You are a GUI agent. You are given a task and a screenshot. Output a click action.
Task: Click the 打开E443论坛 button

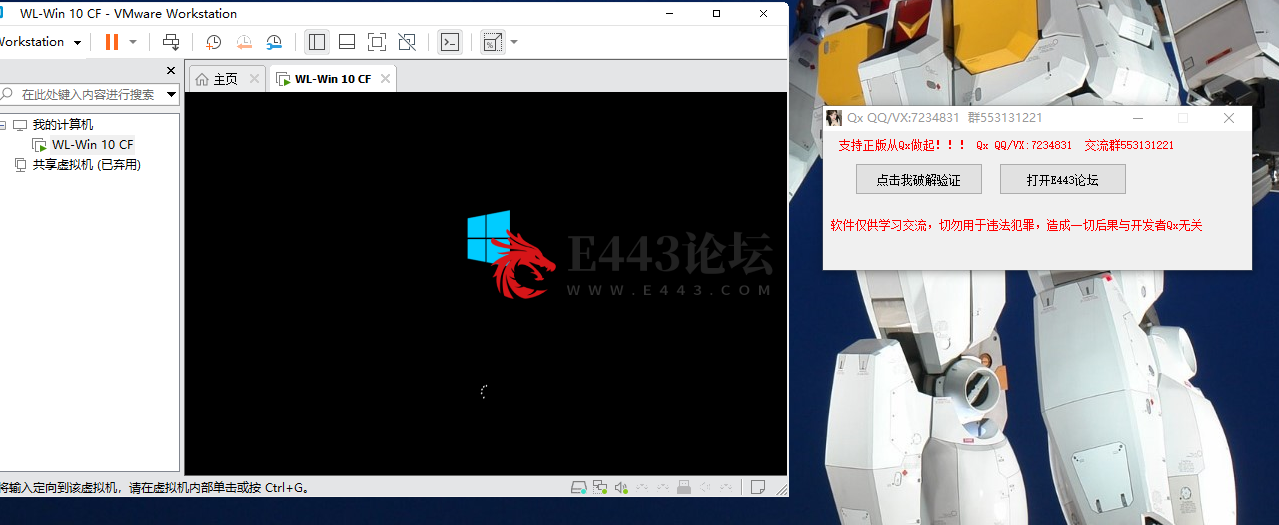pyautogui.click(x=1062, y=180)
